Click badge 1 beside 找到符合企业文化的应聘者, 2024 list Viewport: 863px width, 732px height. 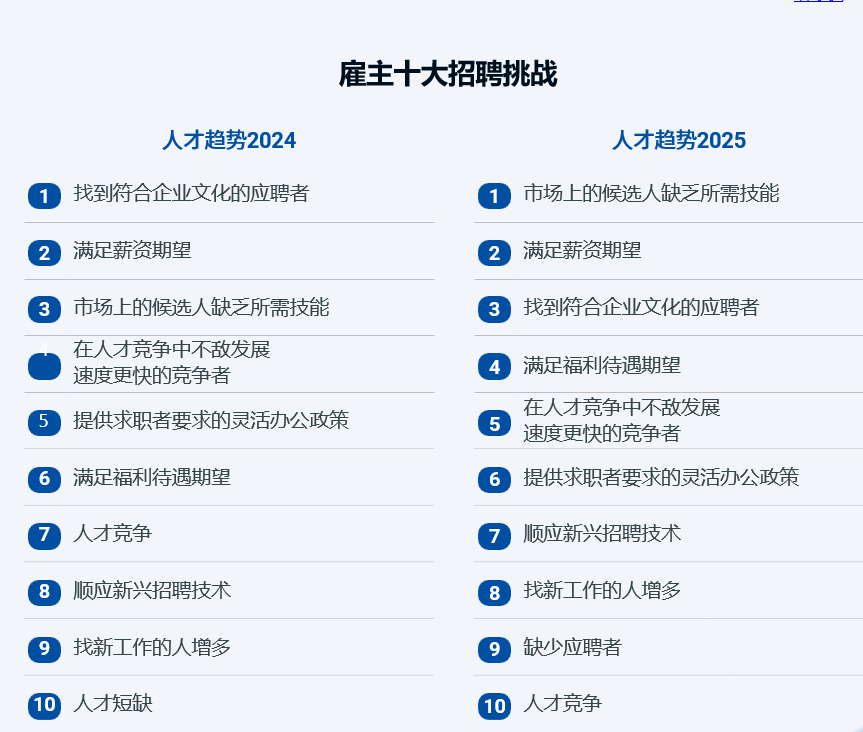click(x=45, y=196)
